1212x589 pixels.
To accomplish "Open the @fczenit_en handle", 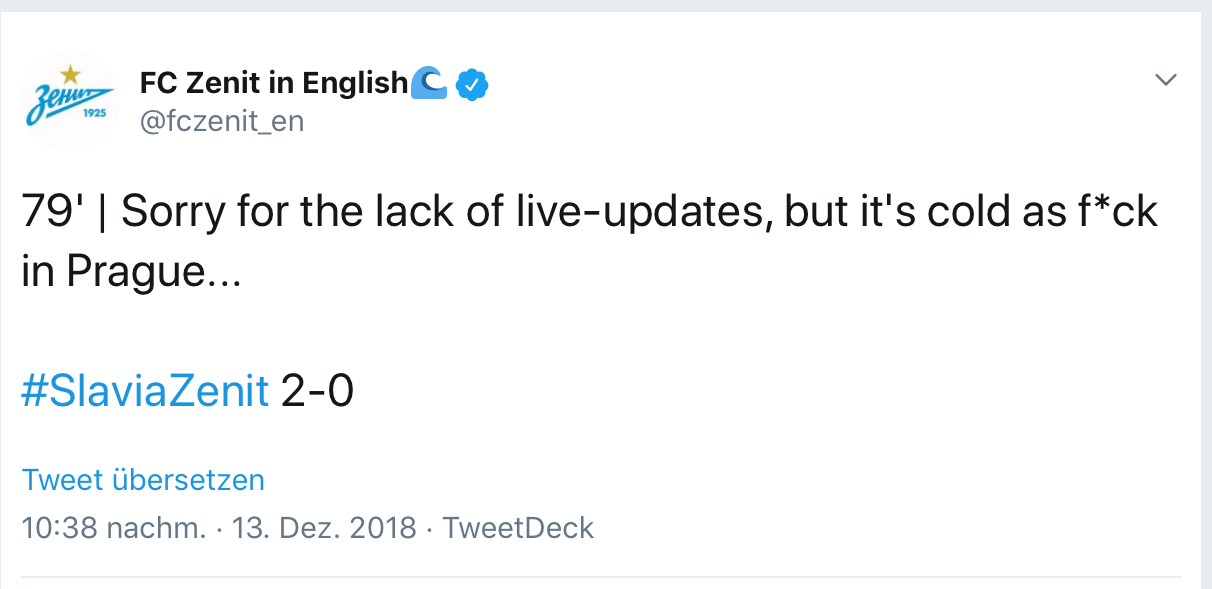I will tap(222, 122).
